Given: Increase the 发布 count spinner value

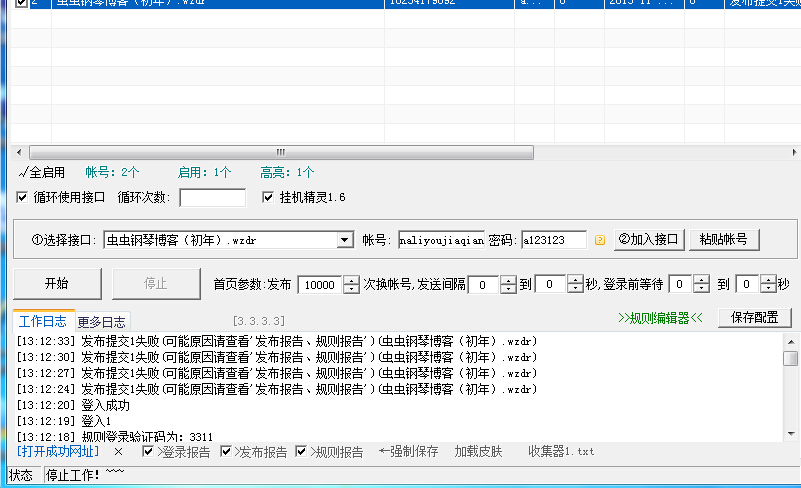Looking at the screenshot, I should click(351, 279).
